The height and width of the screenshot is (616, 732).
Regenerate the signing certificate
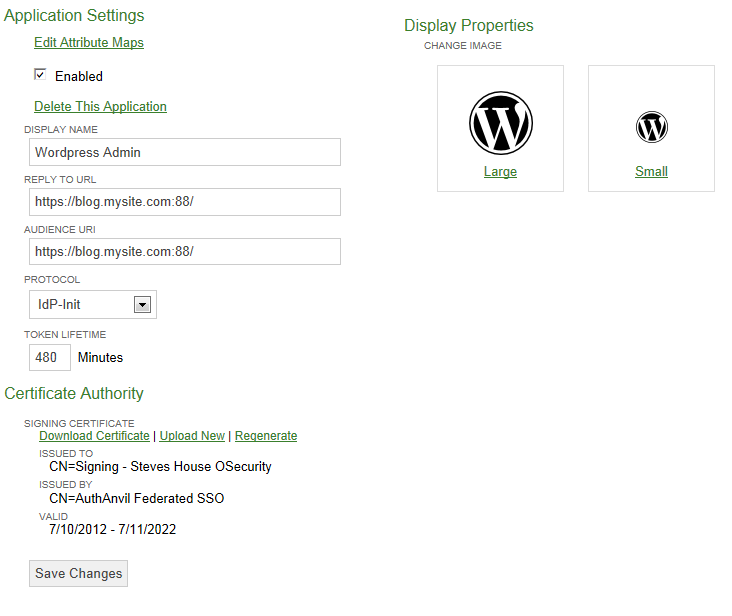pos(266,436)
